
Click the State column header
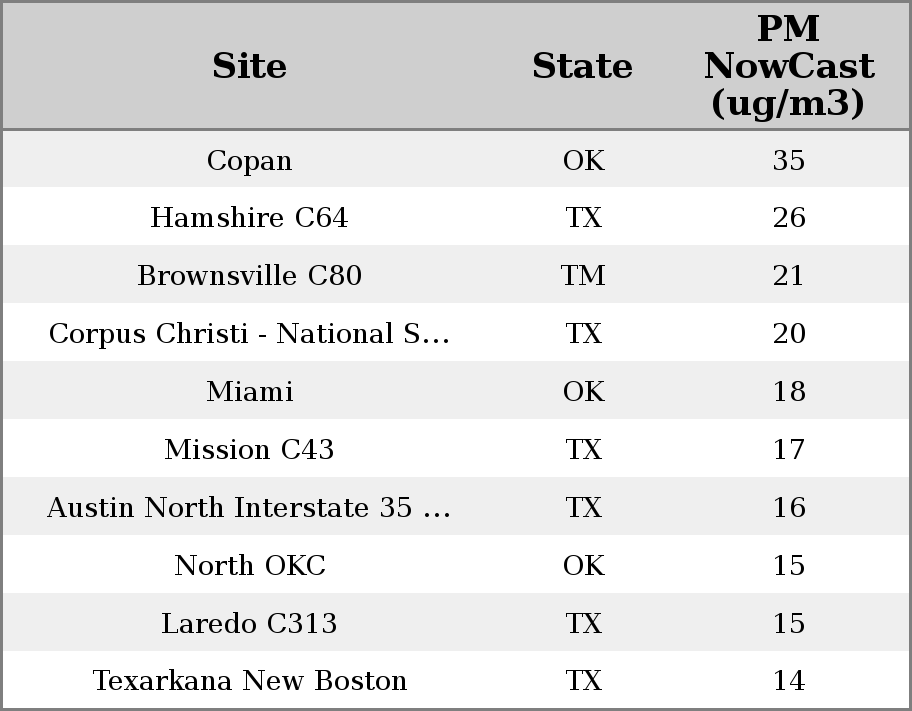pos(582,66)
